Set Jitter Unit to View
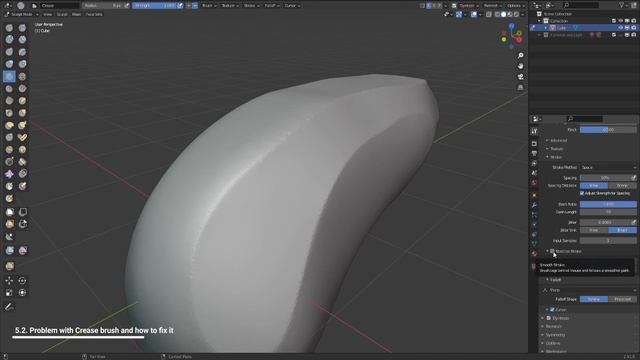Viewport: 640px width, 360px height. click(x=594, y=230)
